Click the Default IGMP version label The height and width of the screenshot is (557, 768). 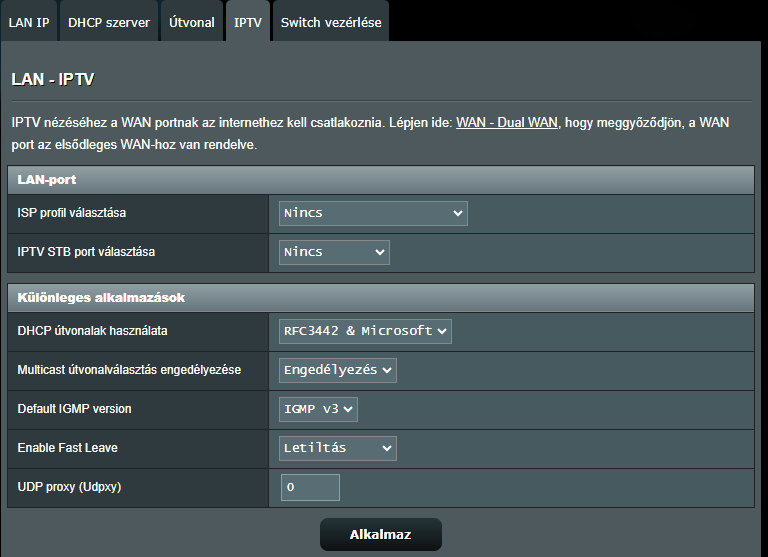click(74, 409)
